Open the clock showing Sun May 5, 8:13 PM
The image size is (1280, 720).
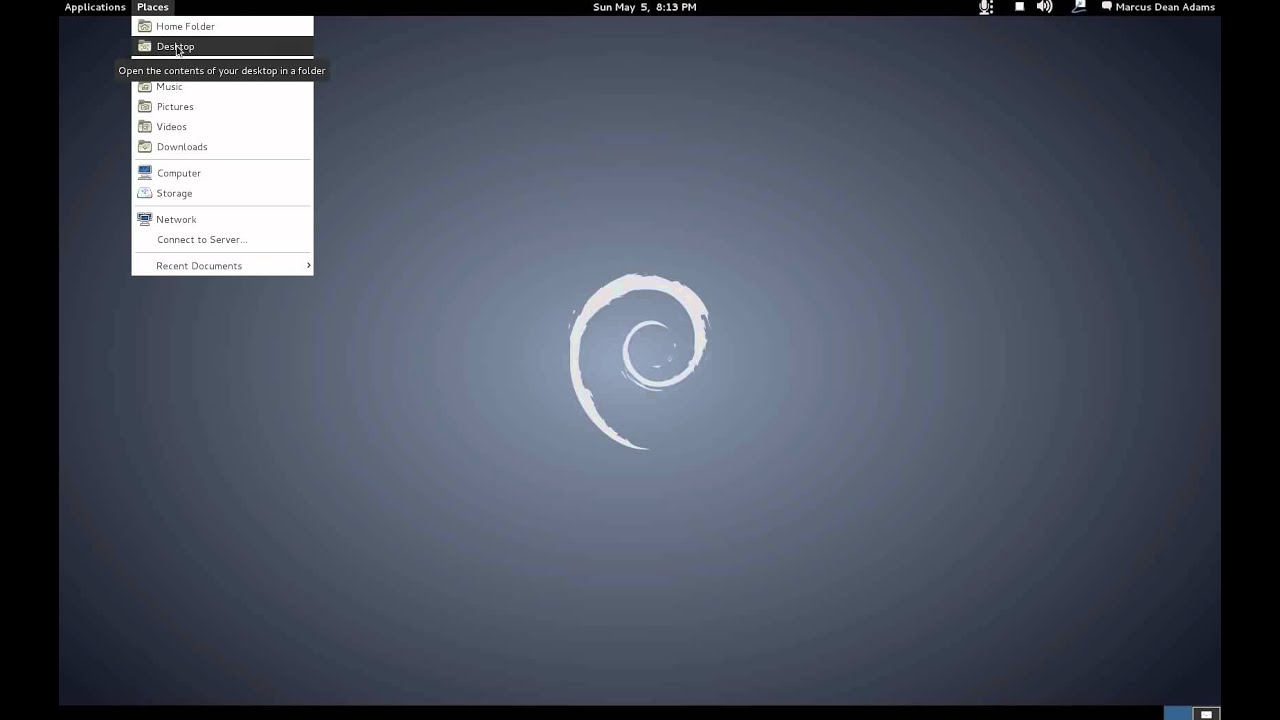coord(644,7)
